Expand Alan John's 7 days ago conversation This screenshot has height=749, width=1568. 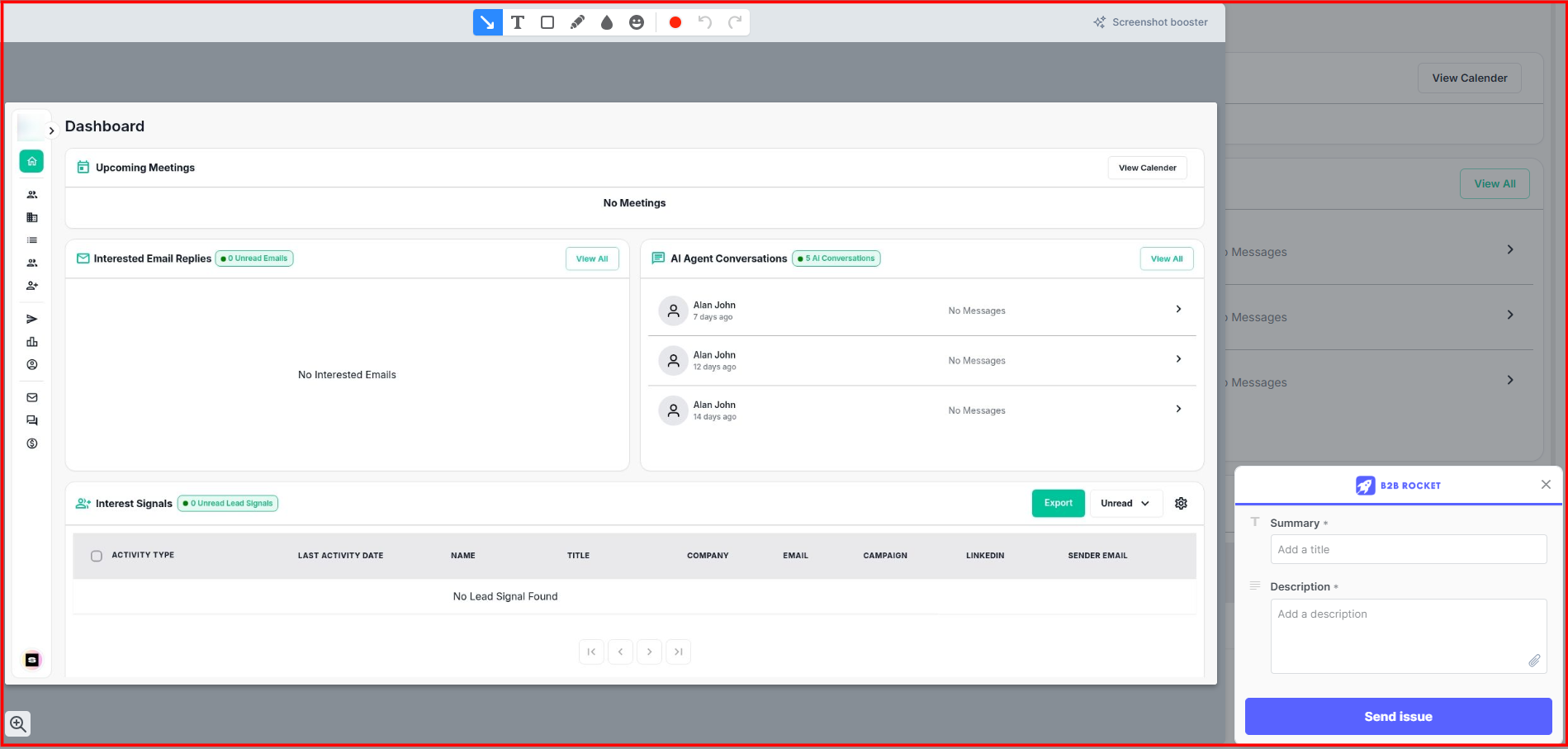click(x=1178, y=310)
